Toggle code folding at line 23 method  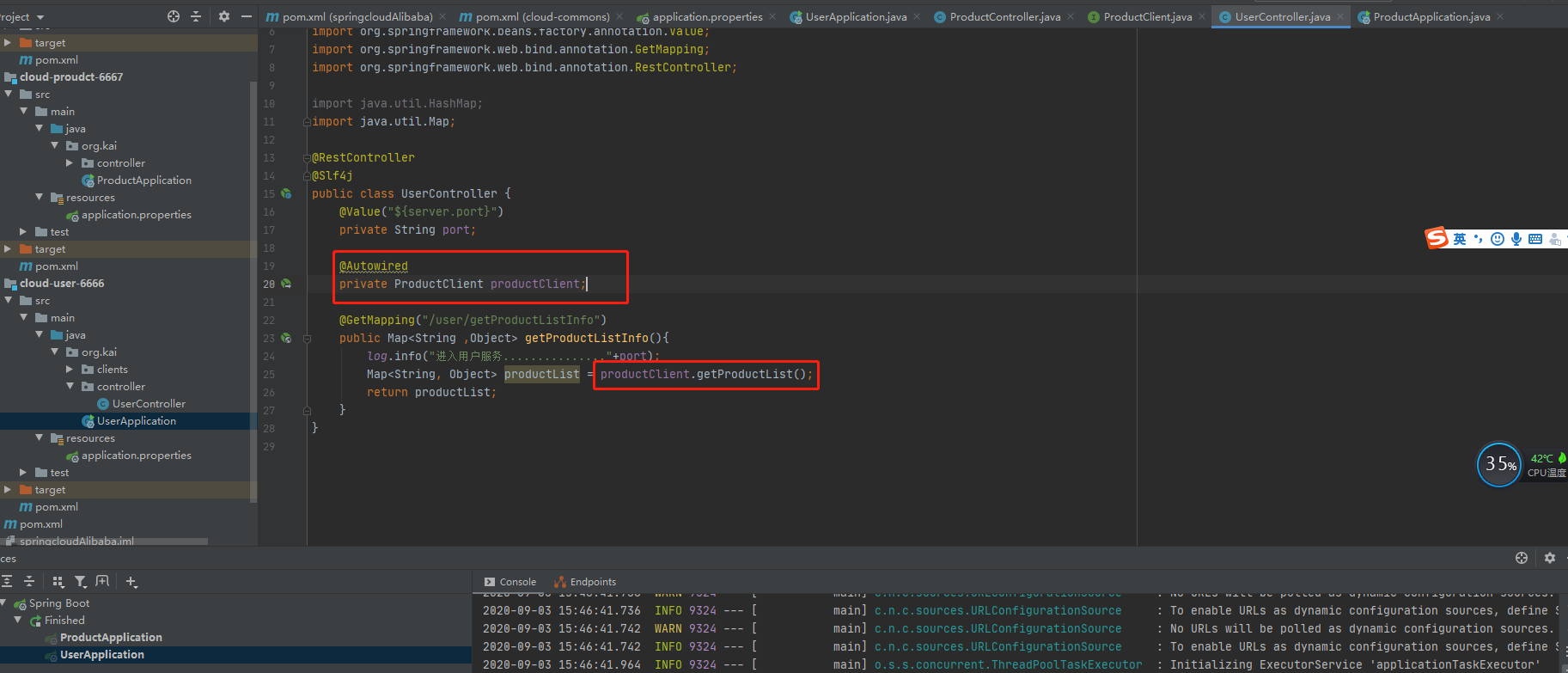point(307,338)
